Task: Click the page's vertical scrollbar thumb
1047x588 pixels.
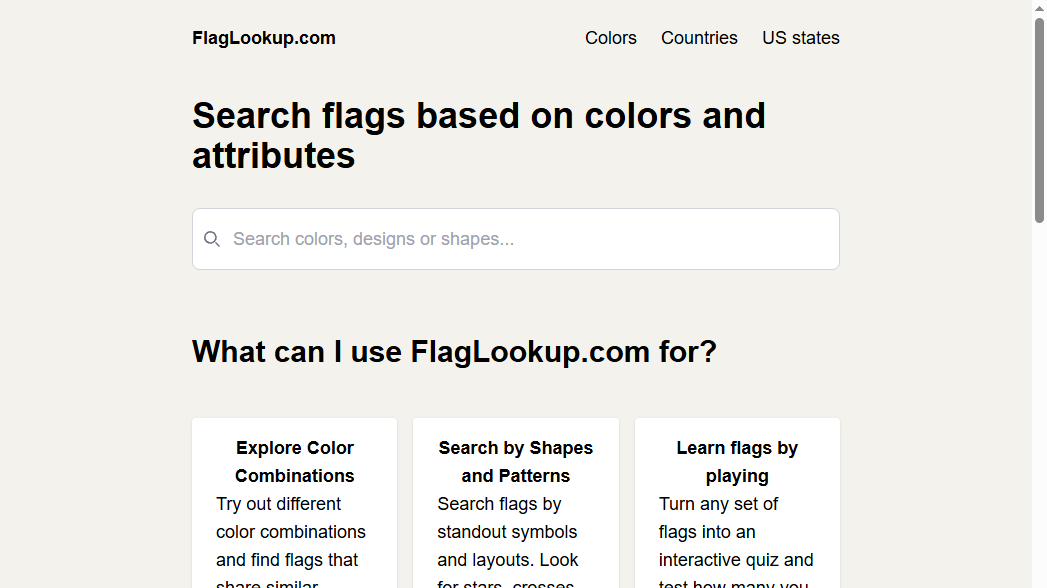Action: [x=1039, y=120]
